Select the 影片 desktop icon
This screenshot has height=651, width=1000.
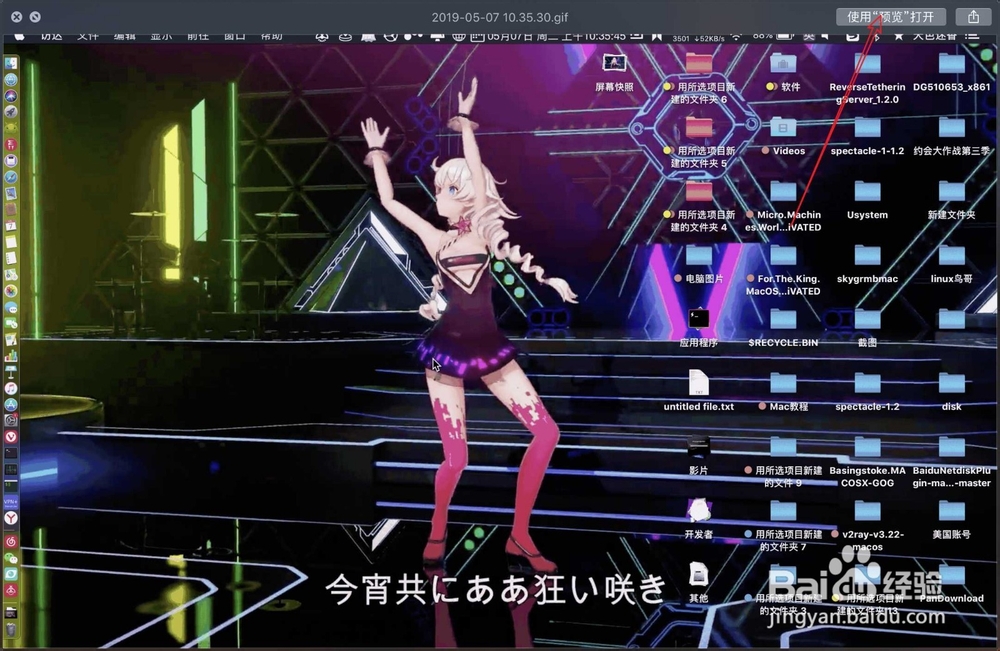[x=699, y=455]
